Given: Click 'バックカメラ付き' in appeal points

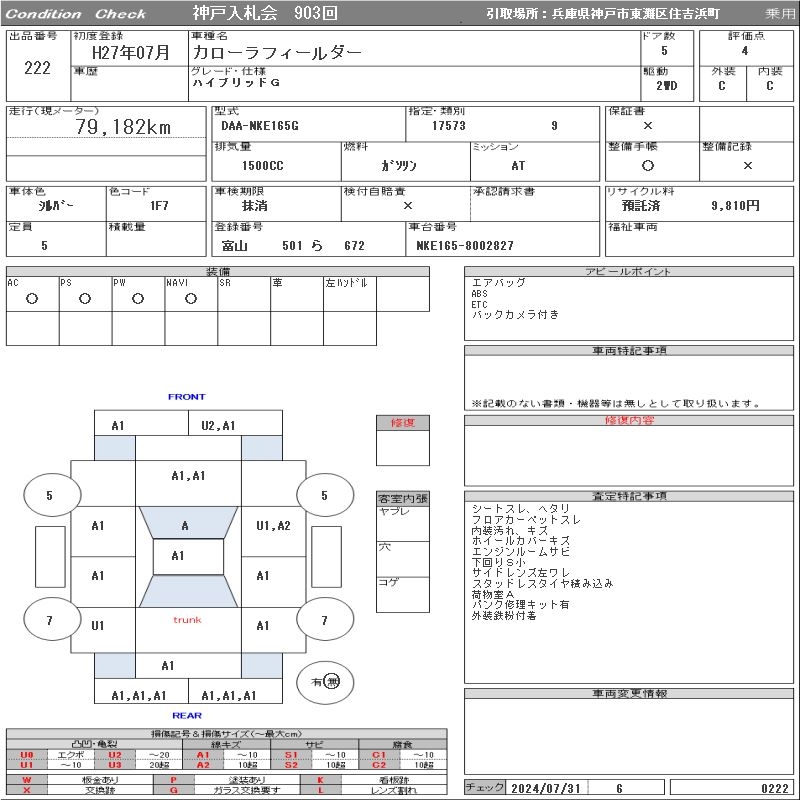Looking at the screenshot, I should (x=515, y=315).
